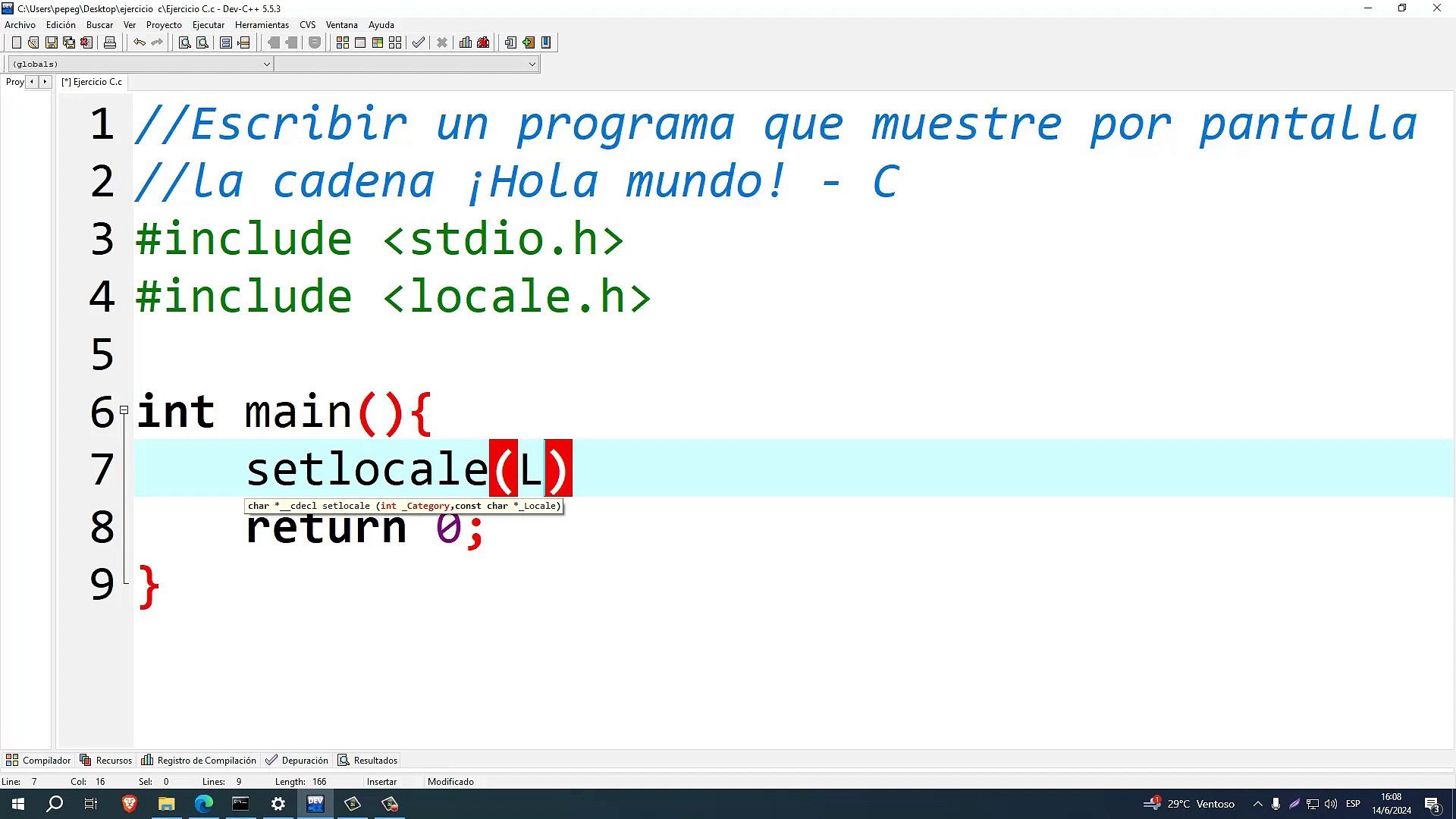Open the Compilador bottom panel tab
Image resolution: width=1456 pixels, height=819 pixels.
point(39,760)
